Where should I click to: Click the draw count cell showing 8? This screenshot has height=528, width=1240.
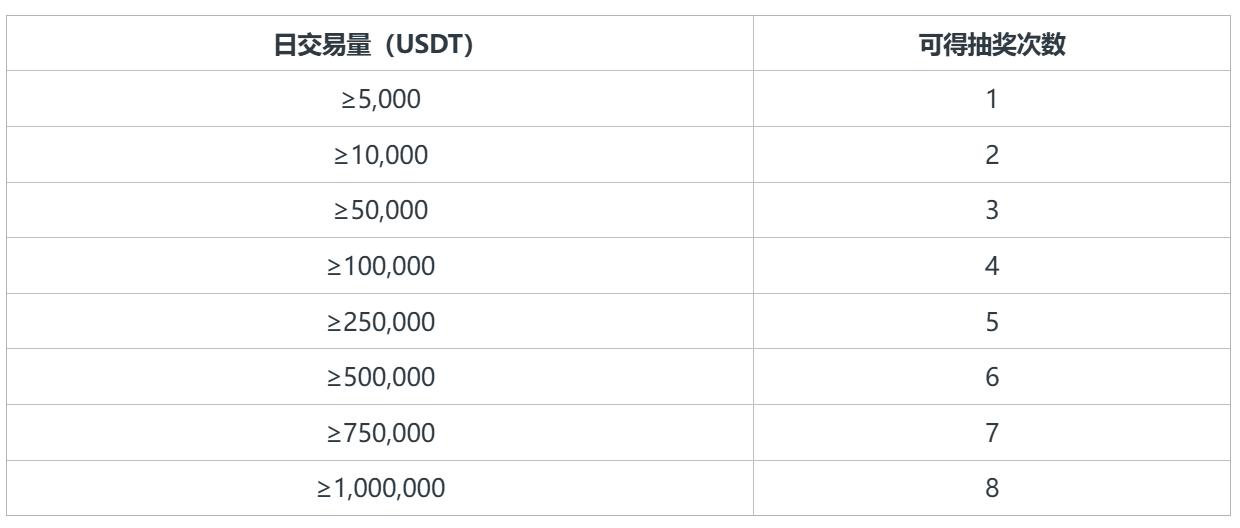point(990,488)
